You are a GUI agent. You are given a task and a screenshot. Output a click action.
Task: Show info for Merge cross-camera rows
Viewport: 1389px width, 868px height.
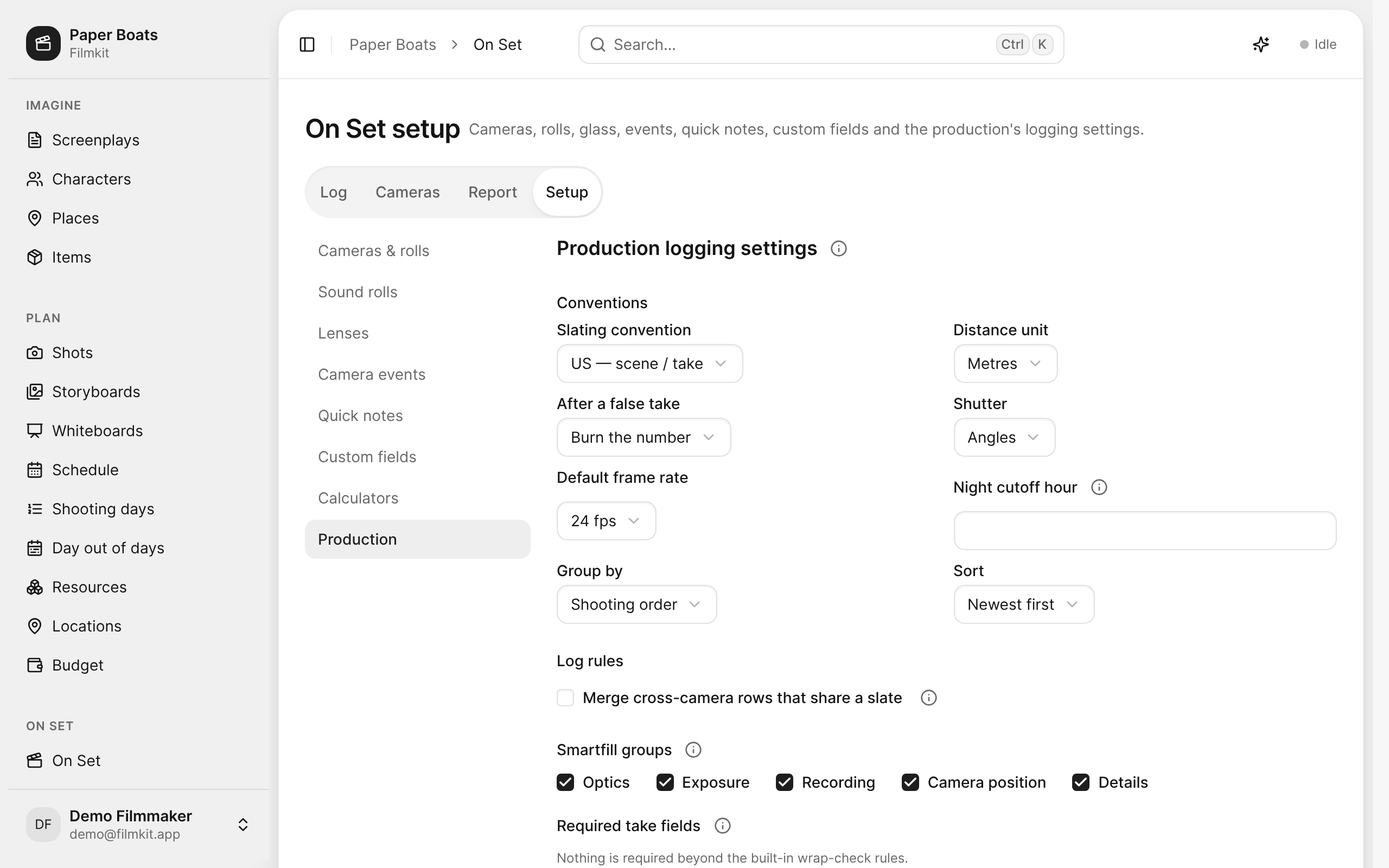point(928,698)
